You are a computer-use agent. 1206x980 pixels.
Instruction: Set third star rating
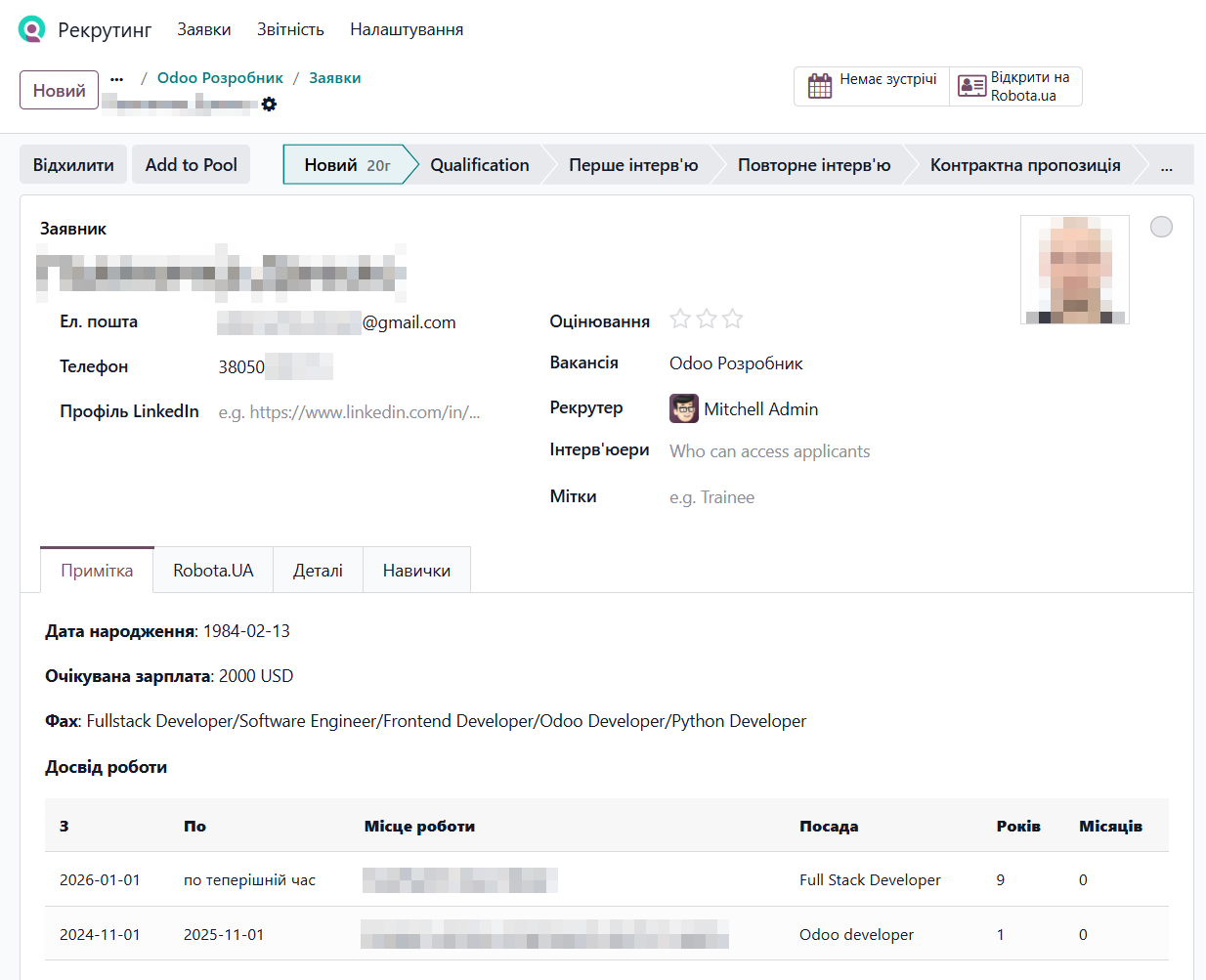click(733, 319)
